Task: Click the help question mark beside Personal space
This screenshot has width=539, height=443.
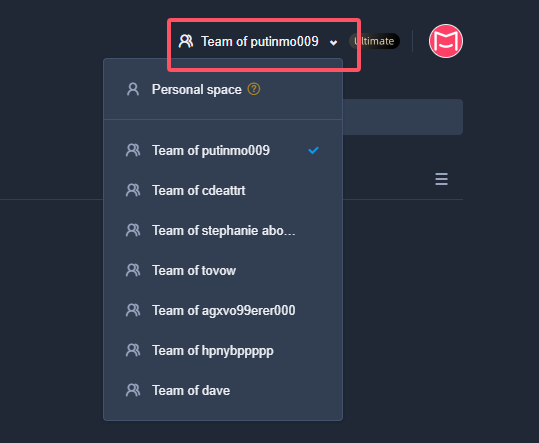Action: [x=254, y=89]
